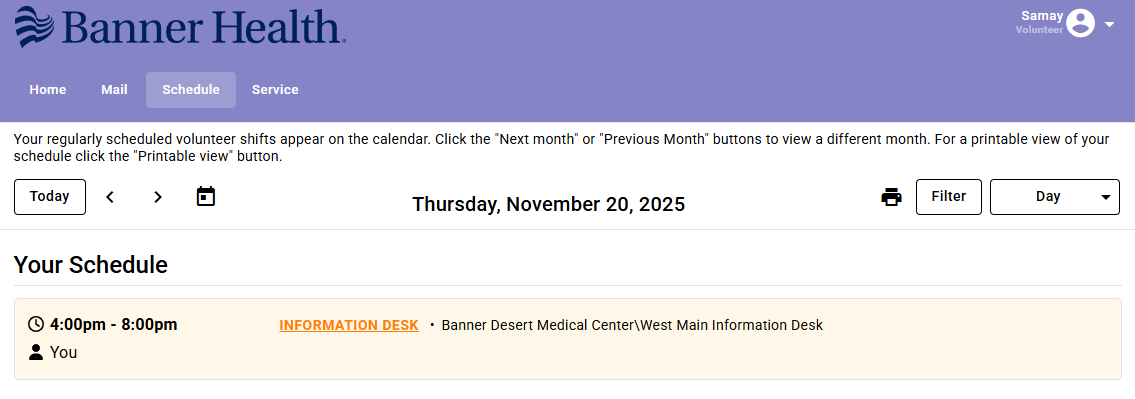Switch to the Service tab
1135x399 pixels.
tap(275, 90)
